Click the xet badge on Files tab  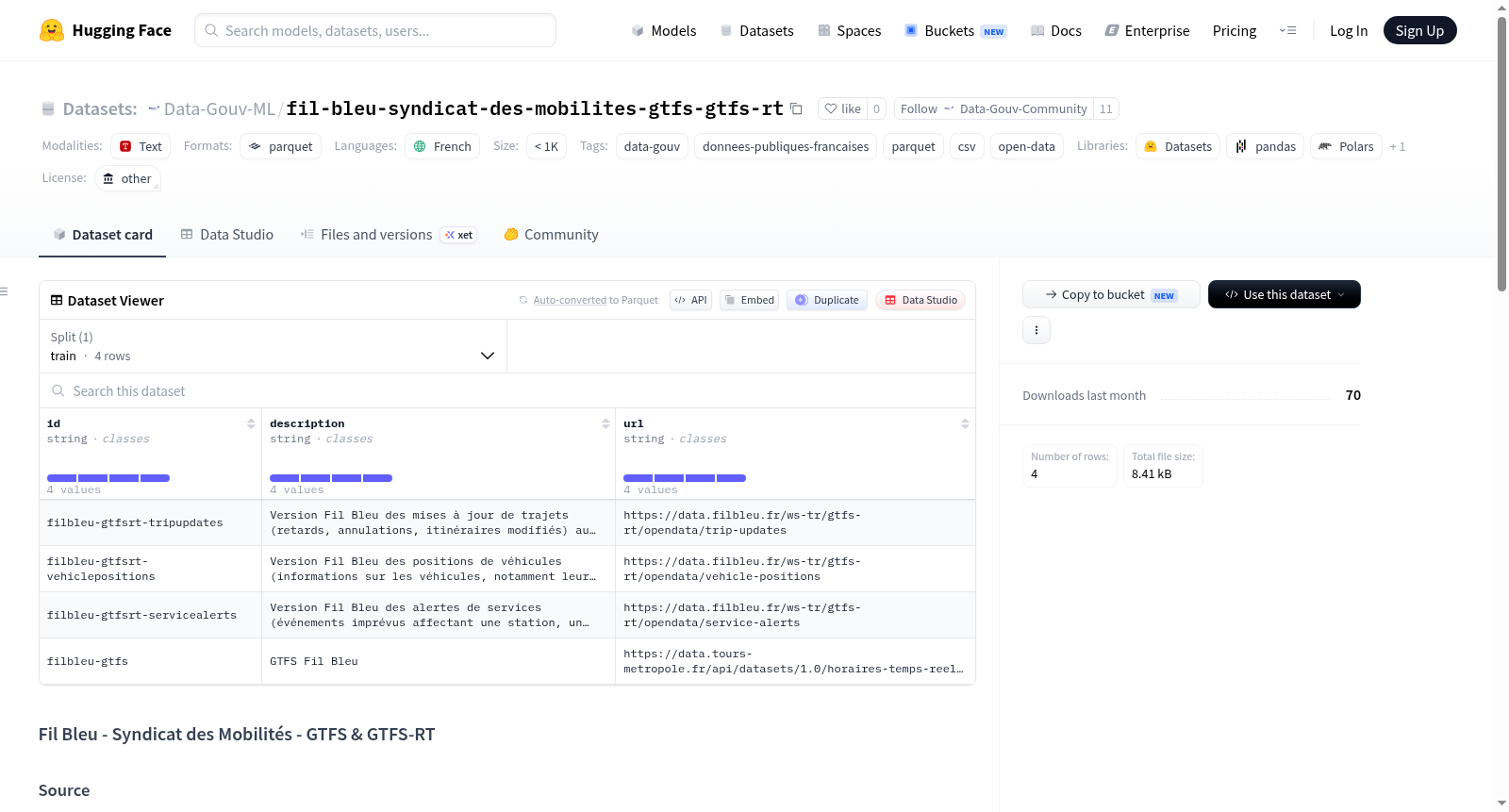[x=459, y=235]
